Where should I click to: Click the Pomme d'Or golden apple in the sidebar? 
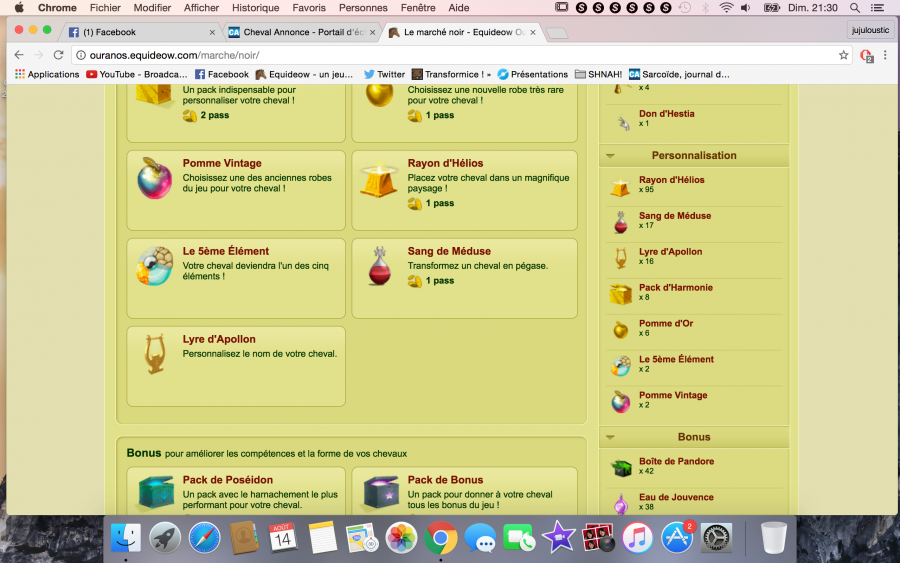[x=620, y=330]
